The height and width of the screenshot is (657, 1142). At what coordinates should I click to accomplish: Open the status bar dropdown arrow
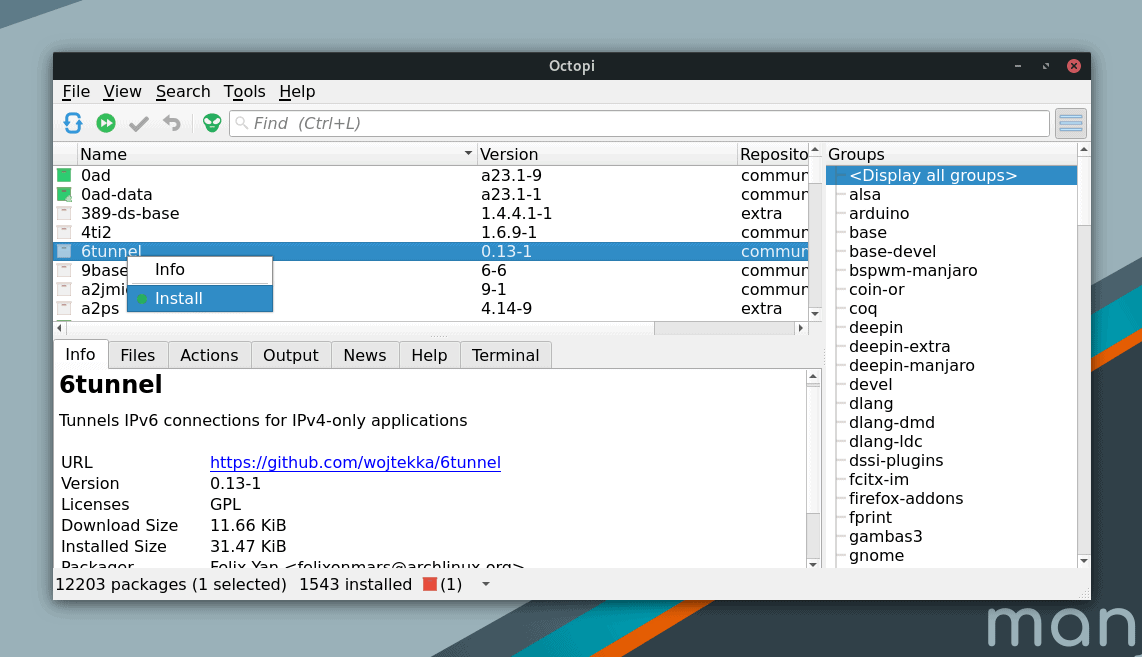[x=486, y=584]
